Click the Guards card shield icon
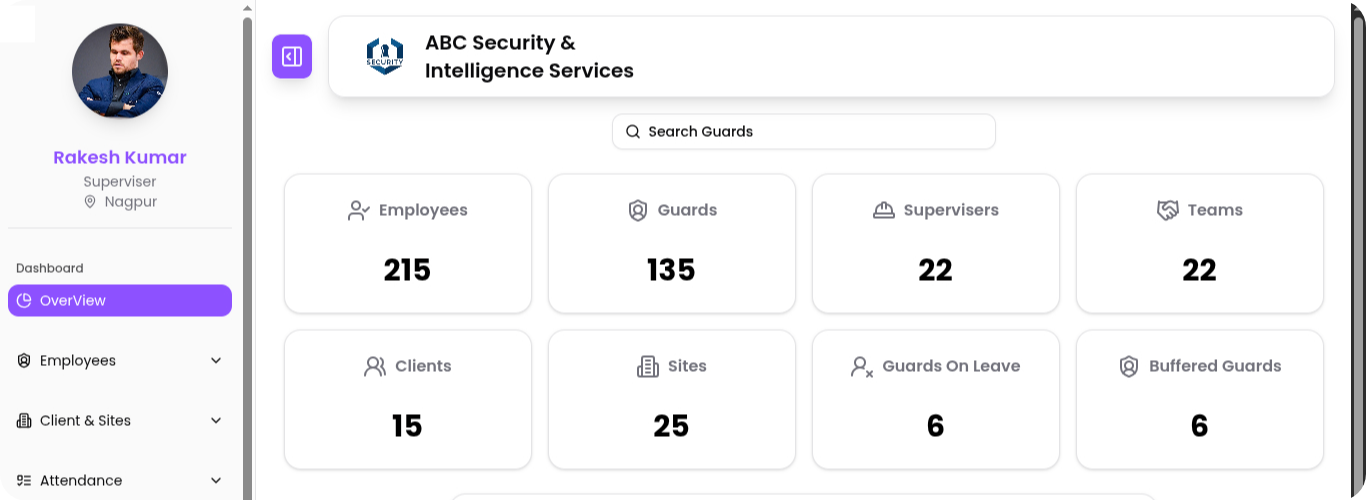This screenshot has width=1366, height=501. coord(637,211)
